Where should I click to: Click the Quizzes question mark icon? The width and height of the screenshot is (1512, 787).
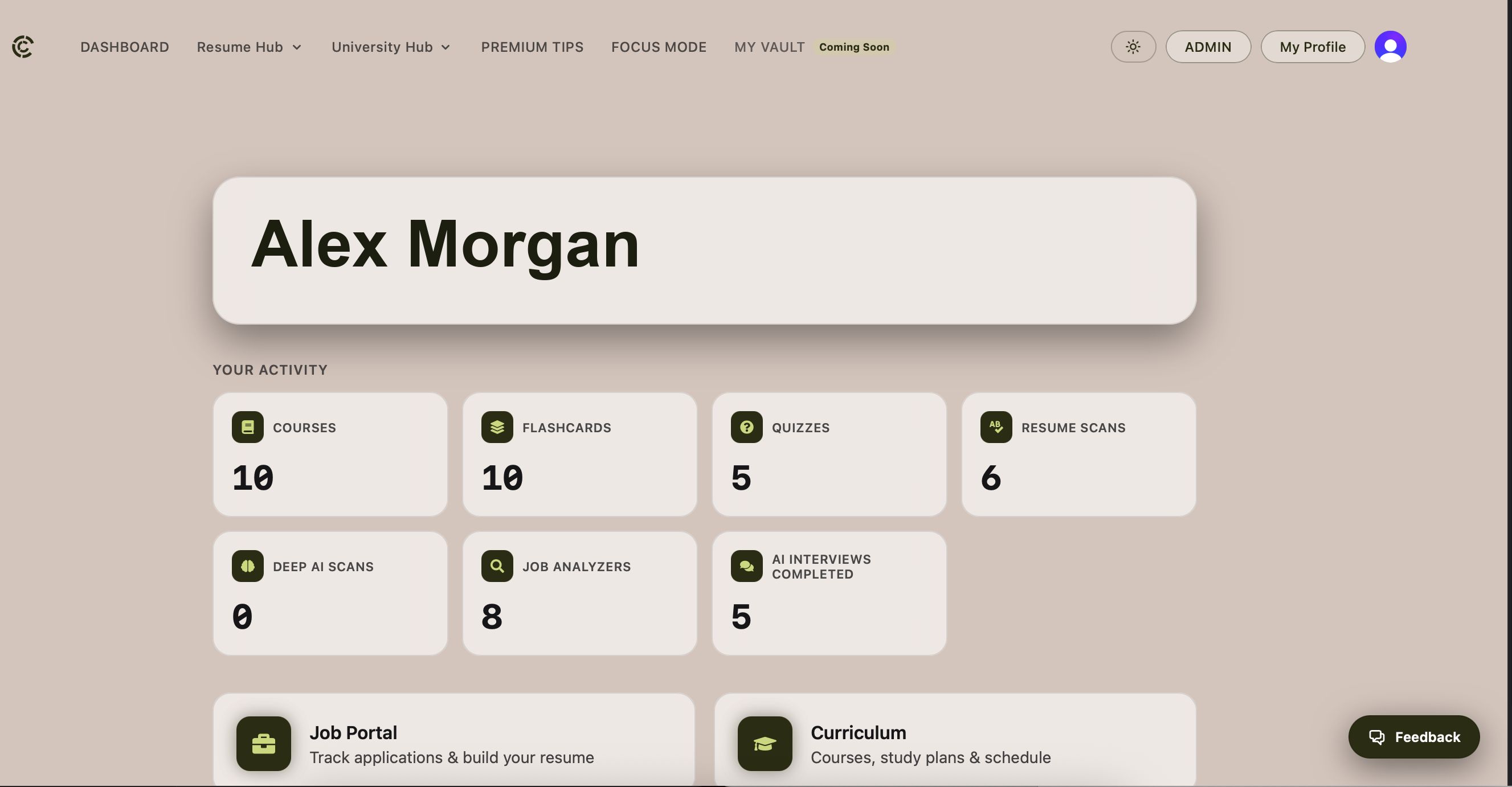click(746, 427)
